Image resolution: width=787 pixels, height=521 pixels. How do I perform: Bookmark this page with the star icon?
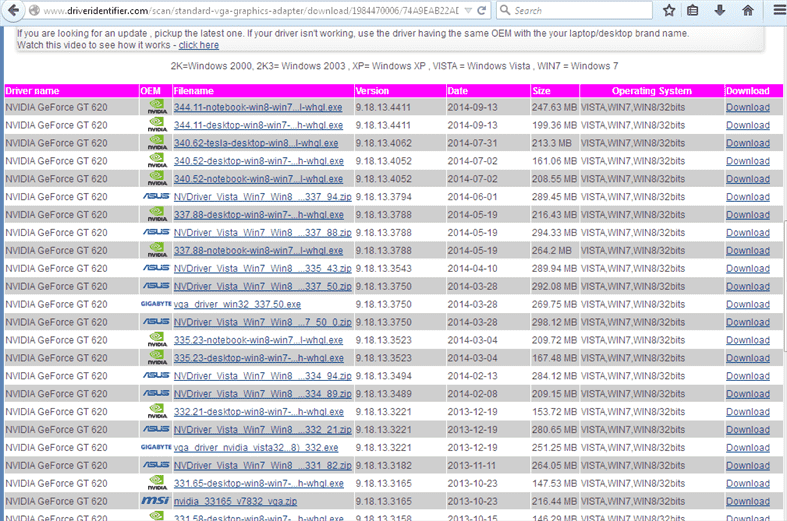pos(669,11)
